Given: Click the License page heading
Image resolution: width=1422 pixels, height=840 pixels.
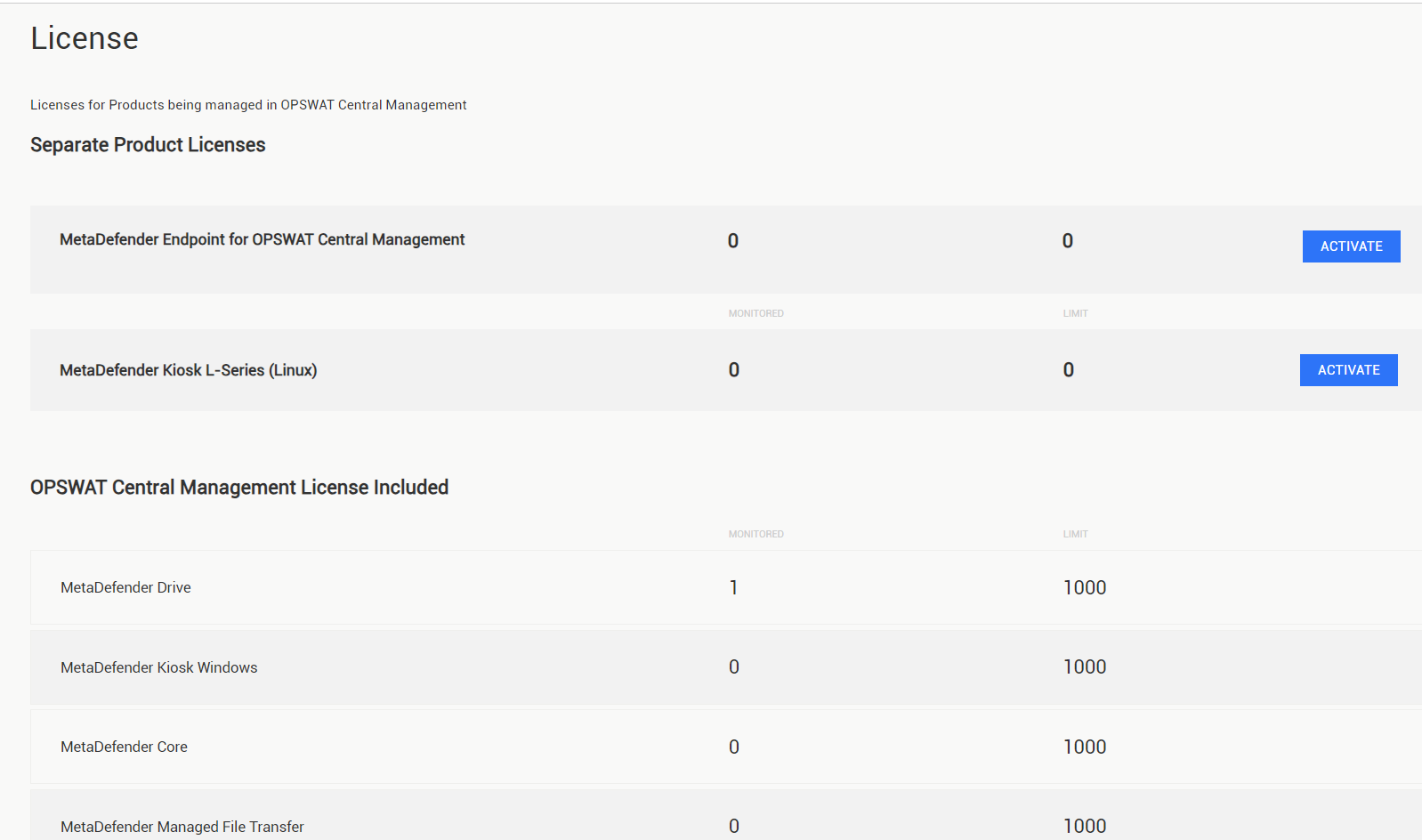Looking at the screenshot, I should pos(85,38).
